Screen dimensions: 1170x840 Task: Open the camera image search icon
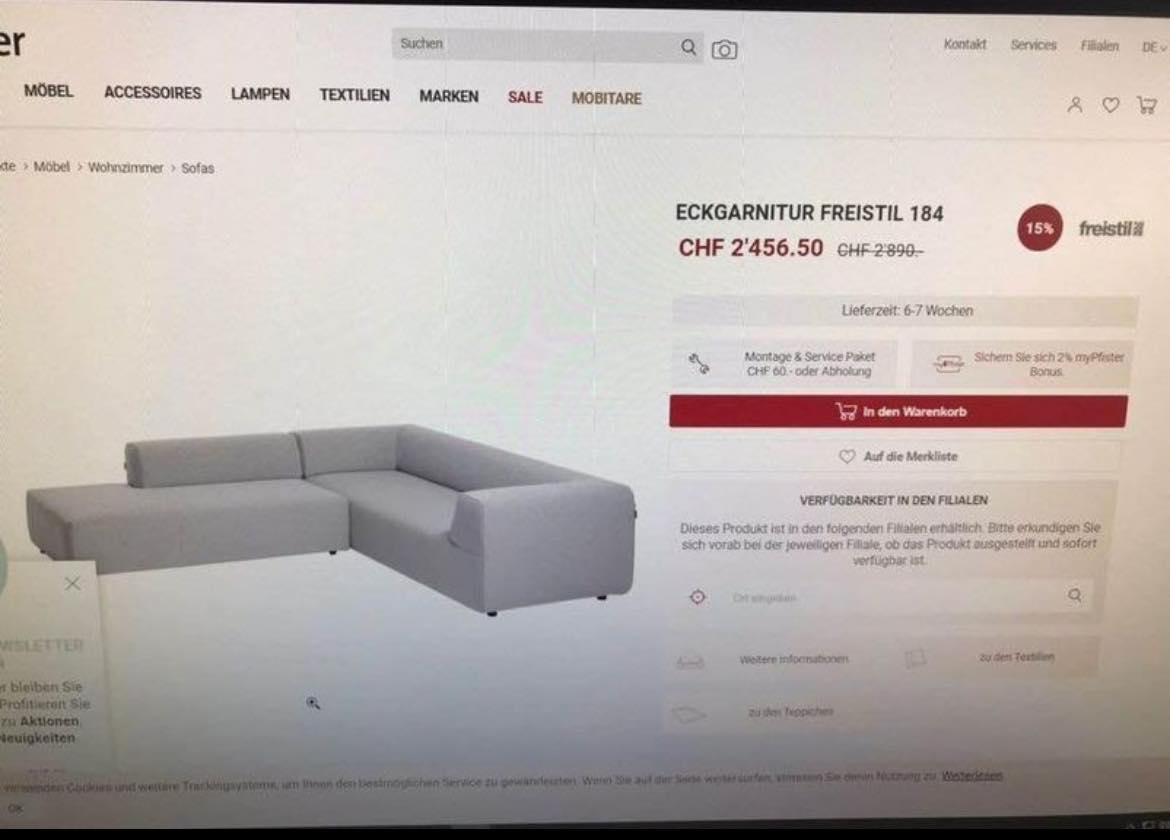tap(724, 50)
